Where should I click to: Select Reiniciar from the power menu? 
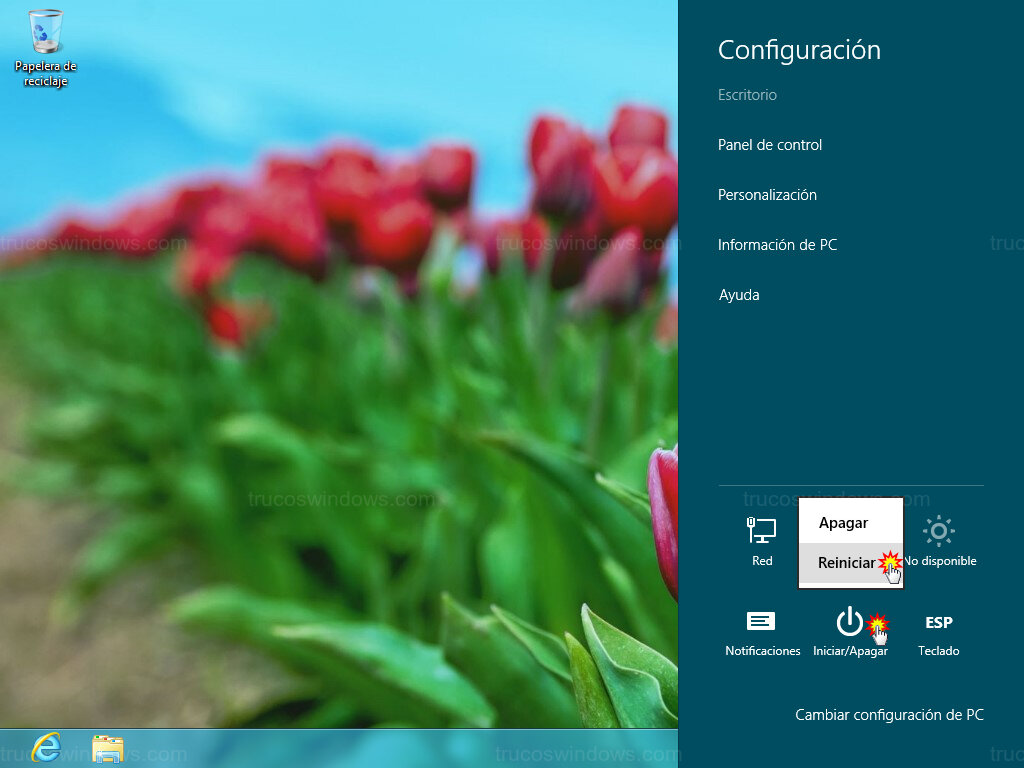845,563
